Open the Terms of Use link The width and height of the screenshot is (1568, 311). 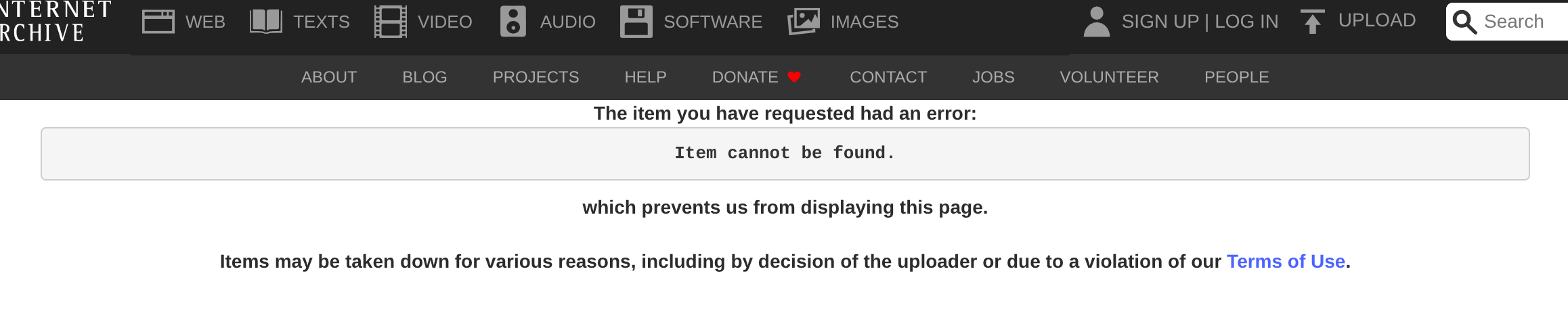click(x=1286, y=262)
